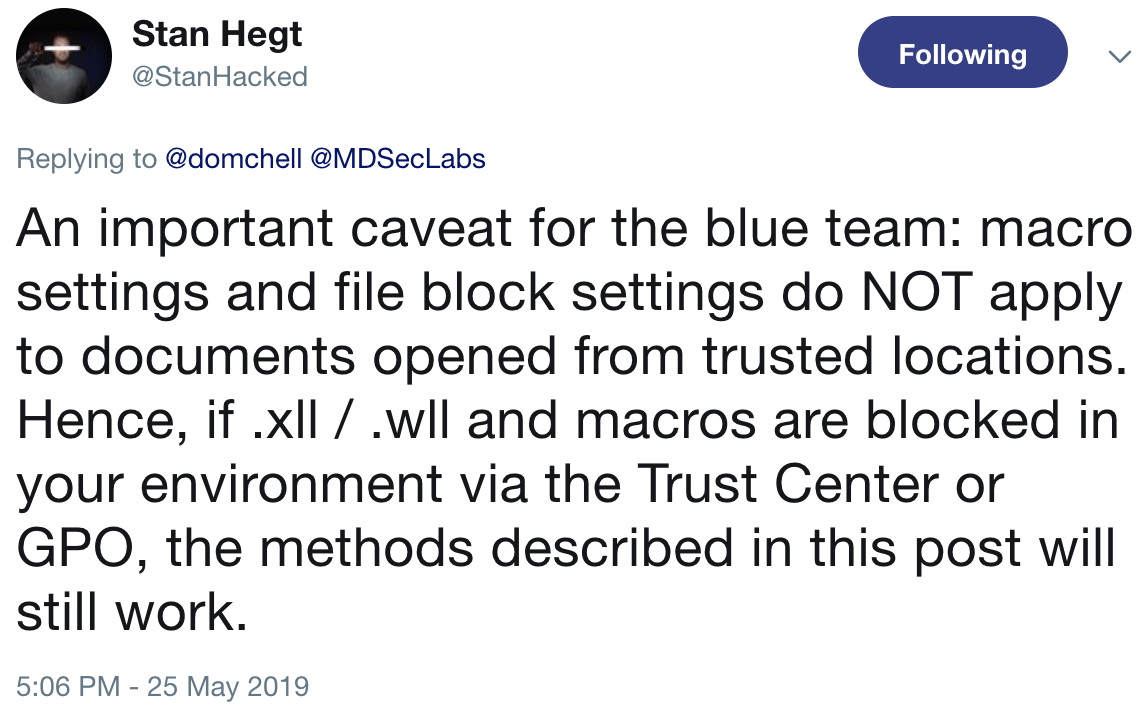1148x712 pixels.
Task: Toggle the Following button
Action: (x=962, y=52)
